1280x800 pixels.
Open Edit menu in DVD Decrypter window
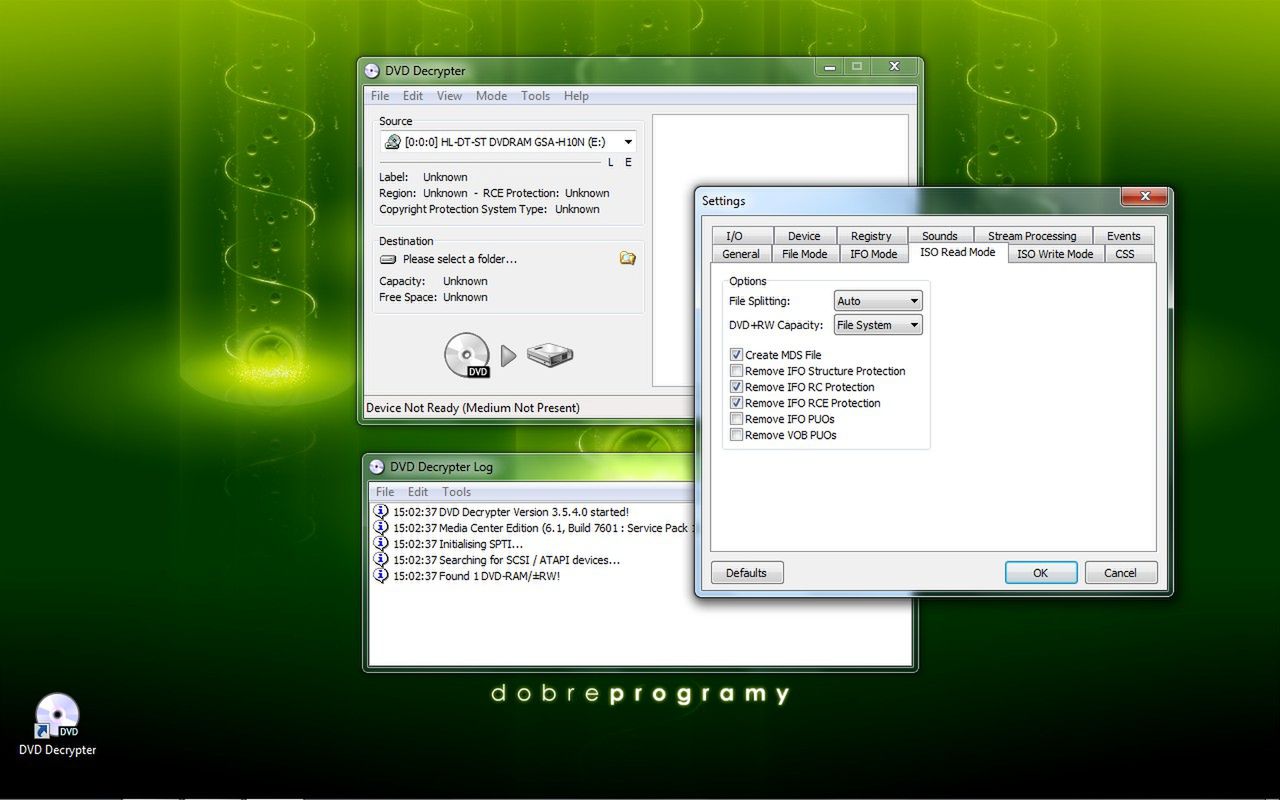[x=413, y=96]
